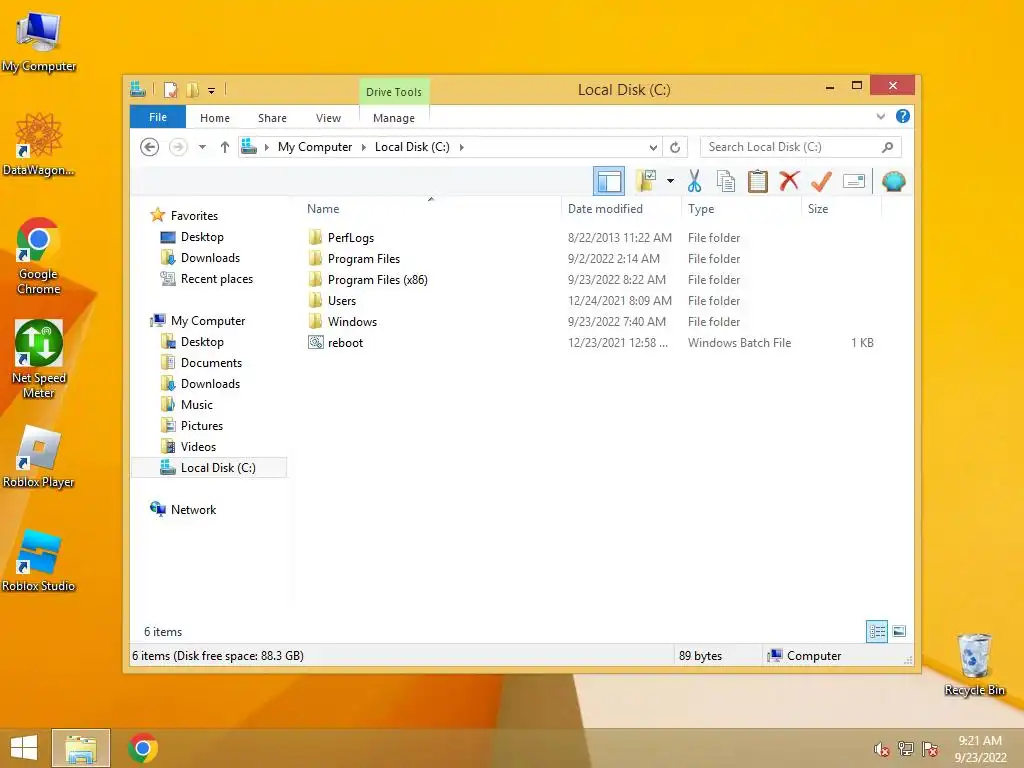Click the orange checkmark Properties icon

click(821, 181)
